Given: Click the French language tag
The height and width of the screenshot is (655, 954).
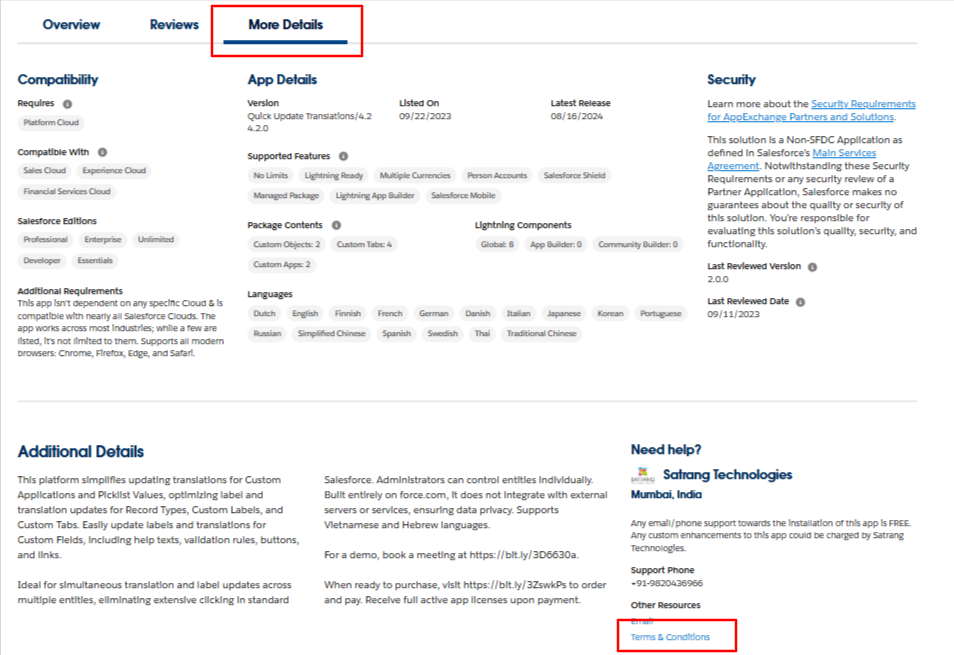Looking at the screenshot, I should click(x=390, y=313).
